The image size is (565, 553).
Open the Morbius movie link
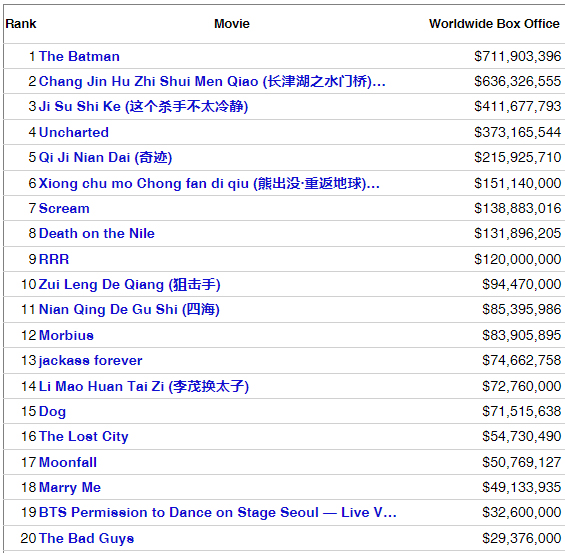tap(66, 335)
